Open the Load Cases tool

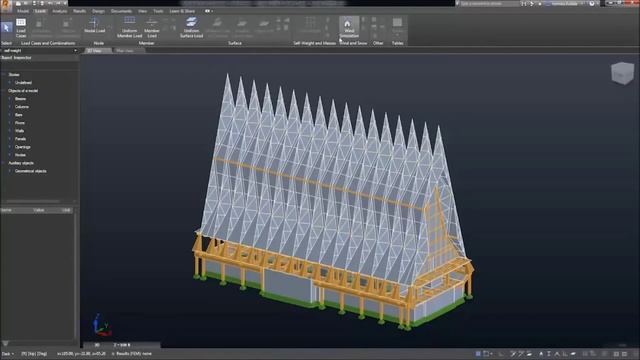[21, 28]
